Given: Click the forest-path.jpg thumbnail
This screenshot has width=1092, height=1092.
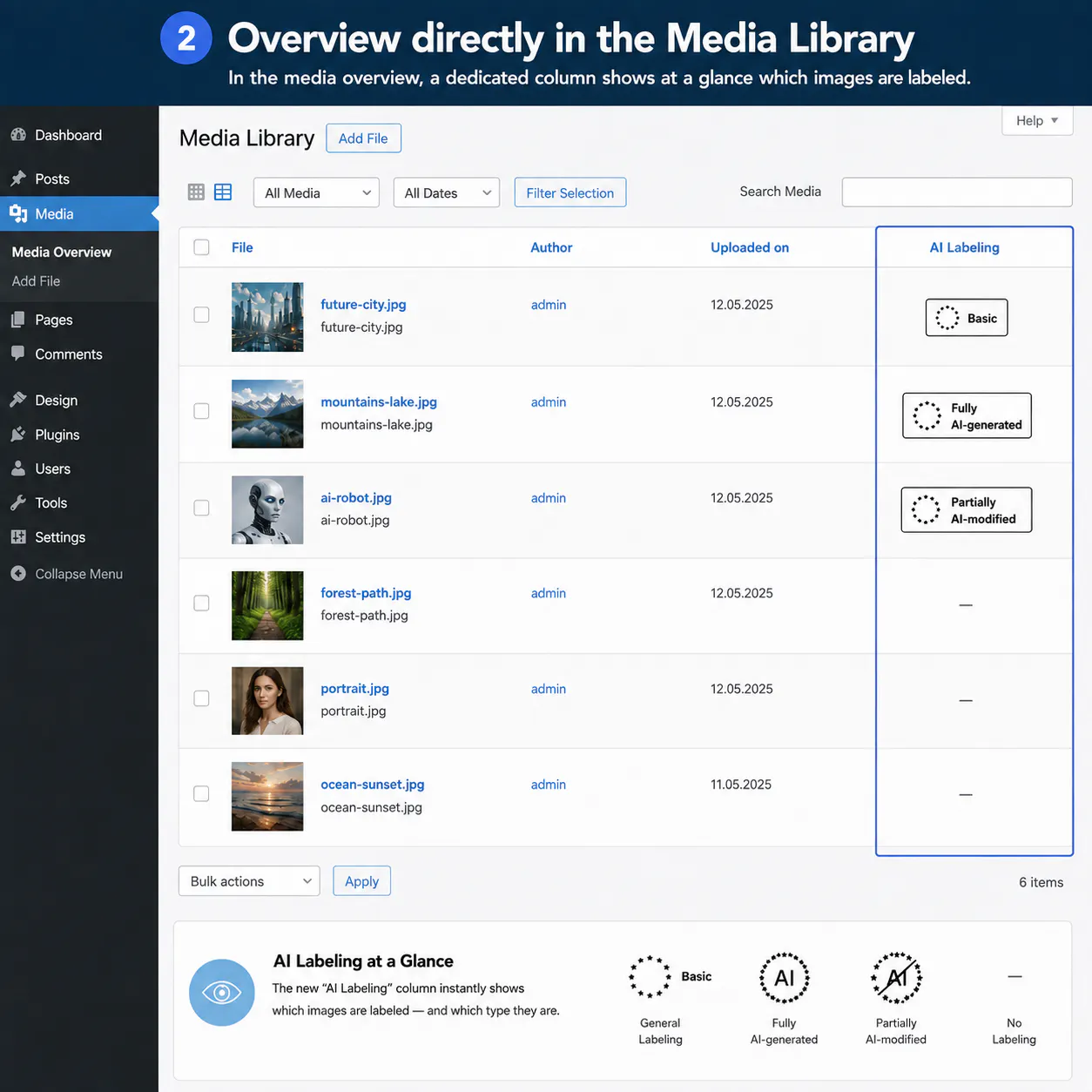Looking at the screenshot, I should coord(267,605).
